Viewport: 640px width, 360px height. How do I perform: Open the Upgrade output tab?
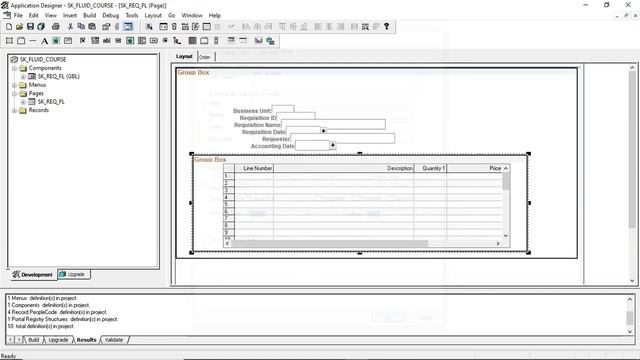pos(58,340)
